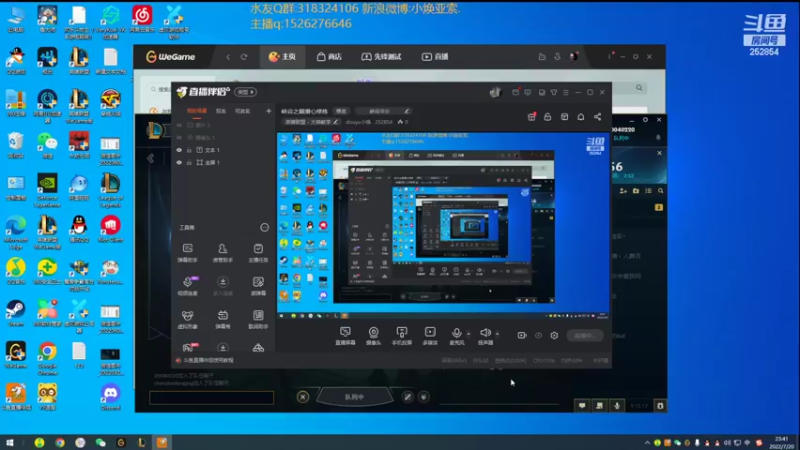The image size is (800, 450).
Task: Open the share icon in stream header
Action: (597, 117)
